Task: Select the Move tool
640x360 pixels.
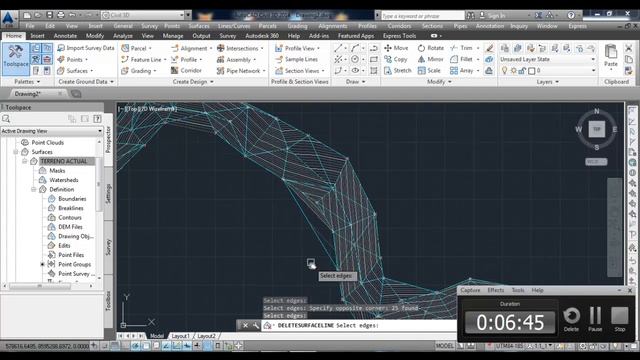Action: (396, 48)
